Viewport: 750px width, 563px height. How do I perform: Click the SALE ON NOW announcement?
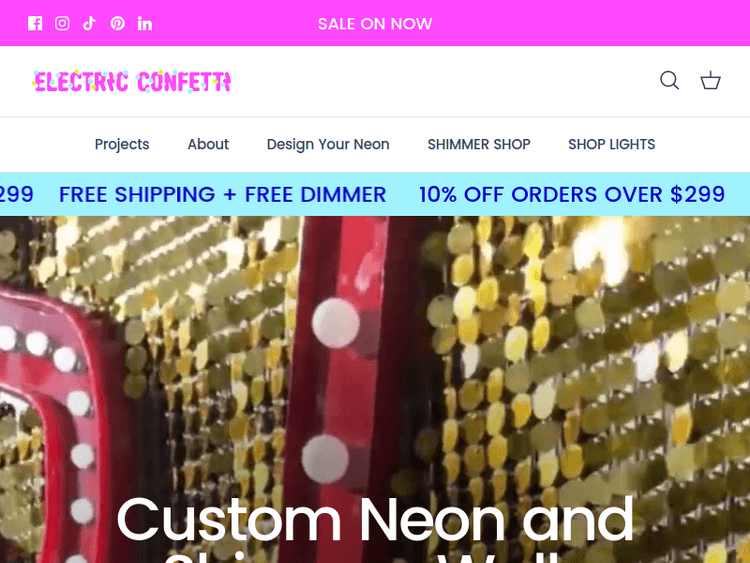click(x=375, y=24)
